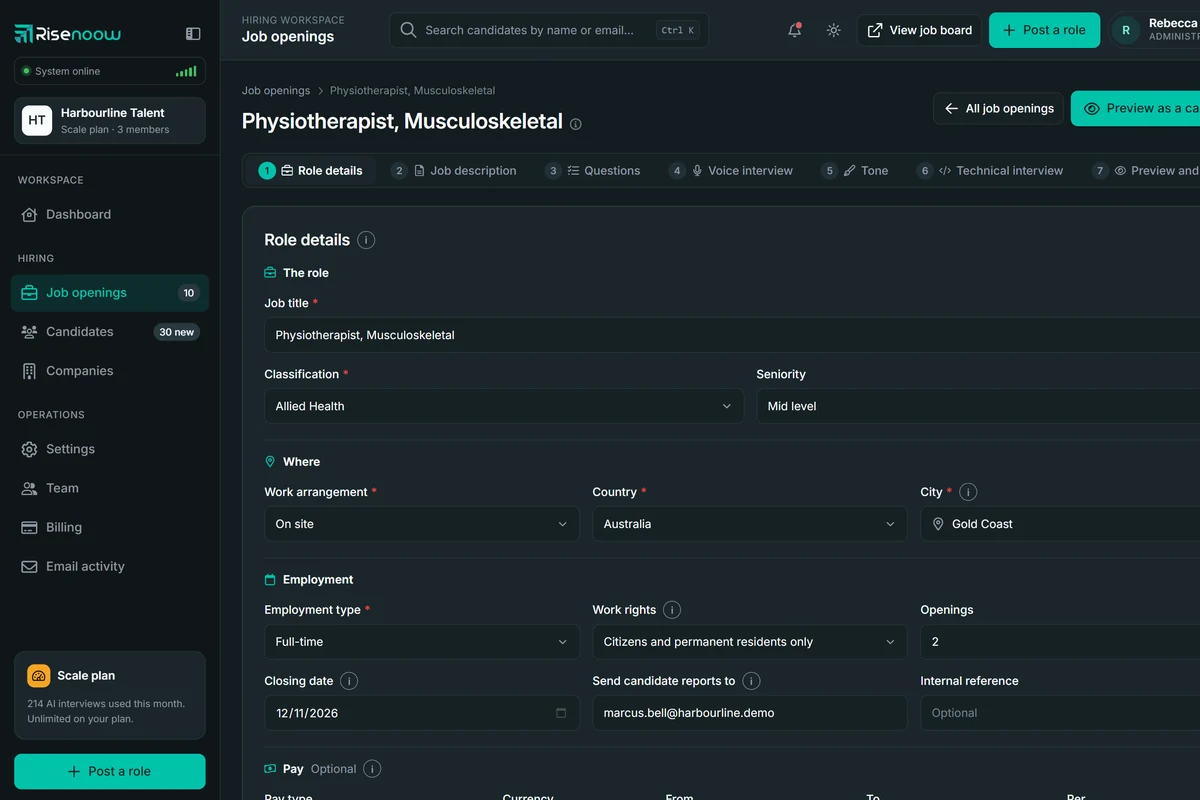Click info icon next to Closing date
The height and width of the screenshot is (800, 1200).
click(349, 681)
